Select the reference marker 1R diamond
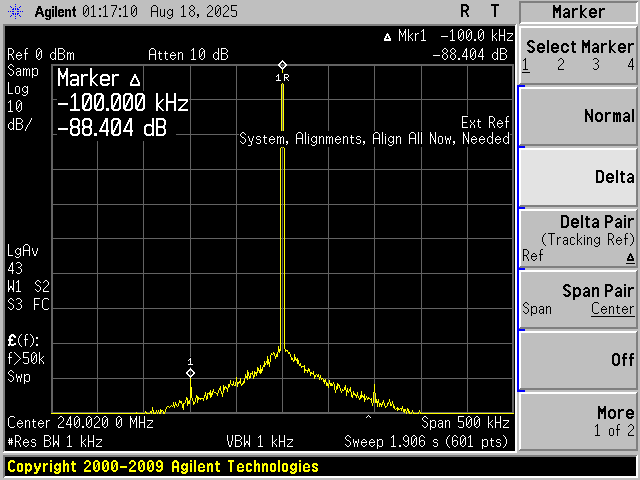Screen dimensions: 640x480 (282, 65)
